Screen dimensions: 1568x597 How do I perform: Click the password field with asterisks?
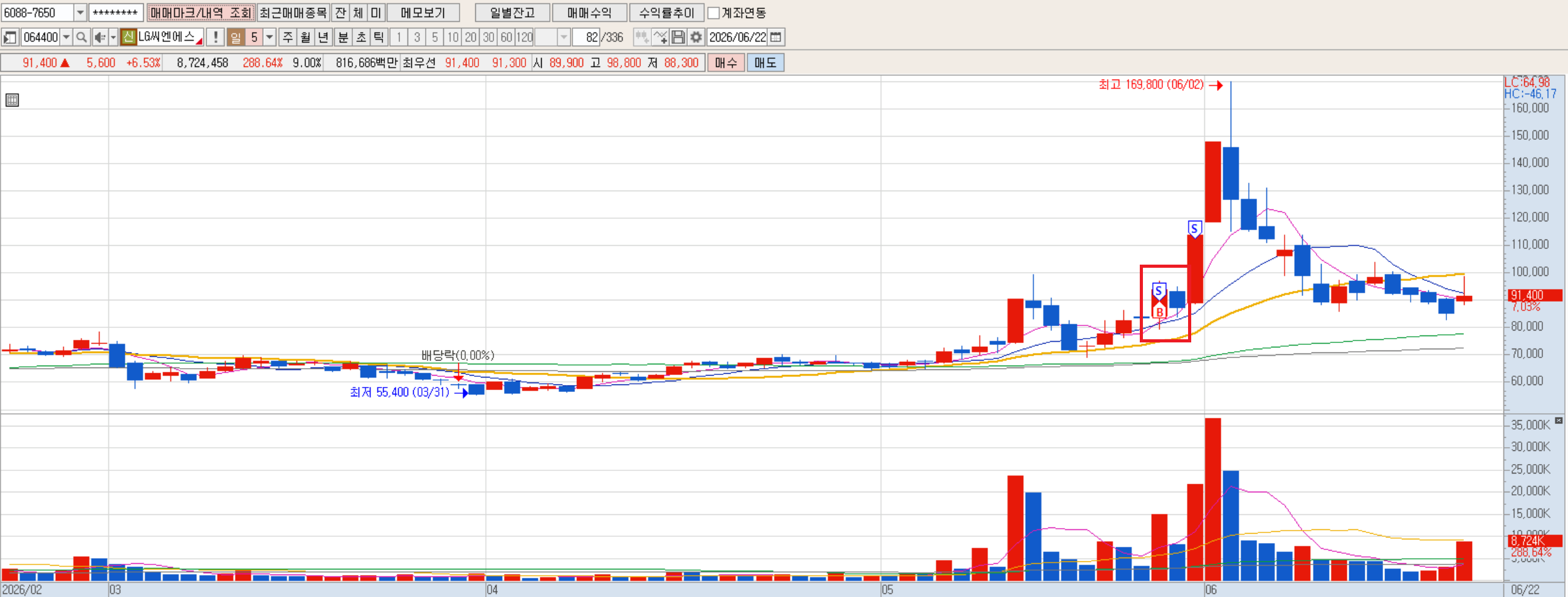[x=116, y=13]
